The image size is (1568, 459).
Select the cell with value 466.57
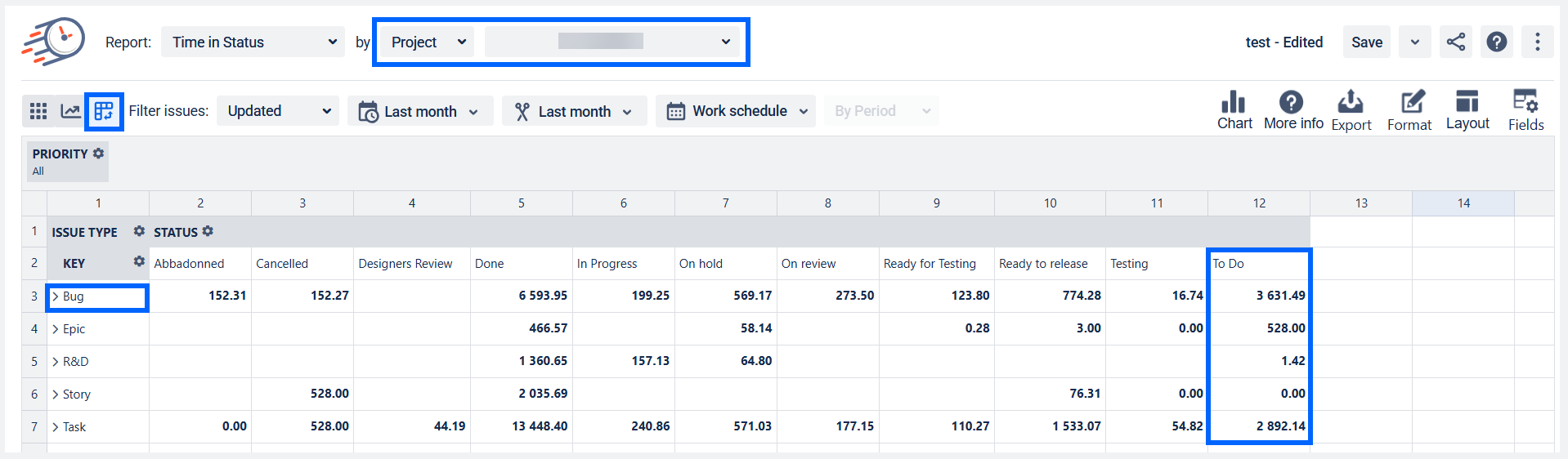tap(522, 328)
